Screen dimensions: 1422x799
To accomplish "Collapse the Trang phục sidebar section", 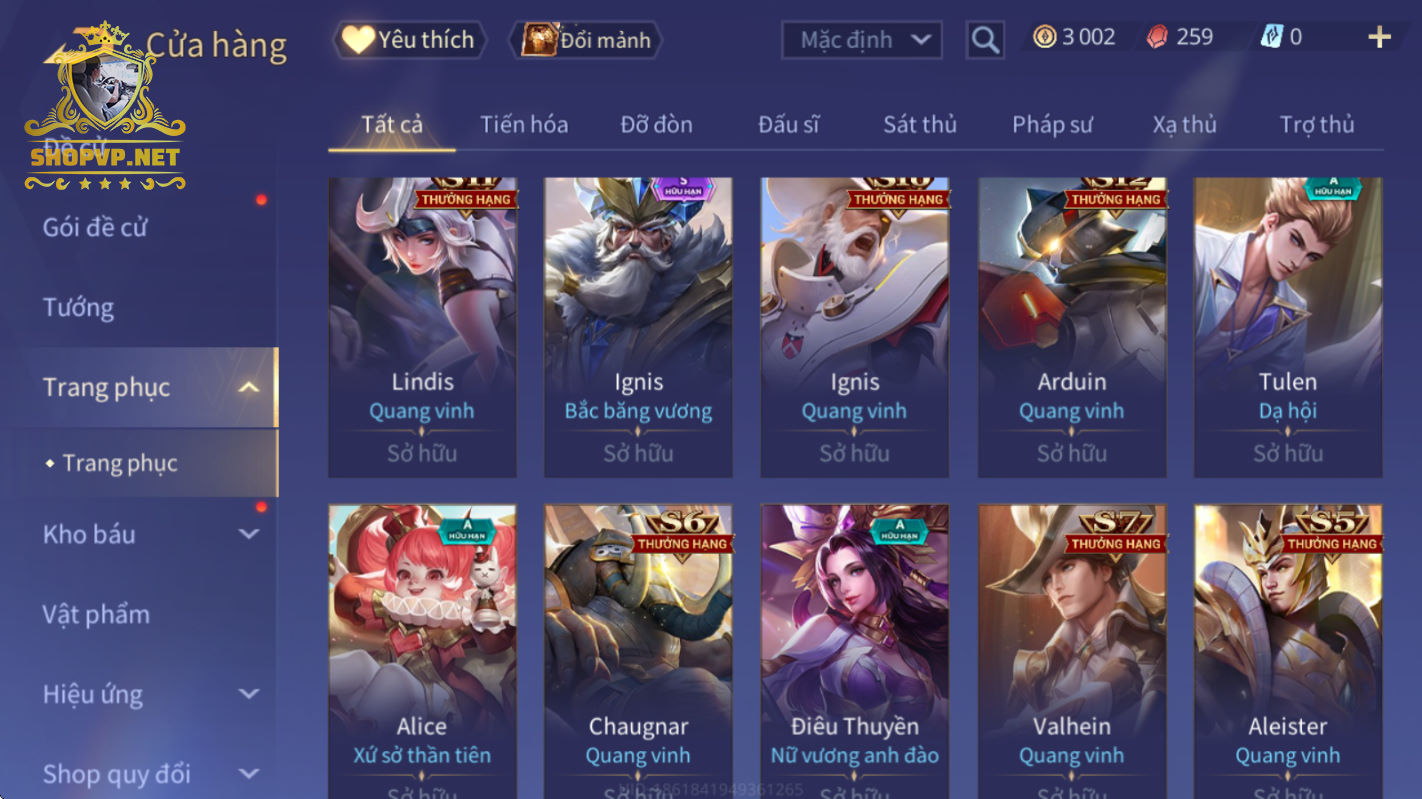I will point(249,388).
